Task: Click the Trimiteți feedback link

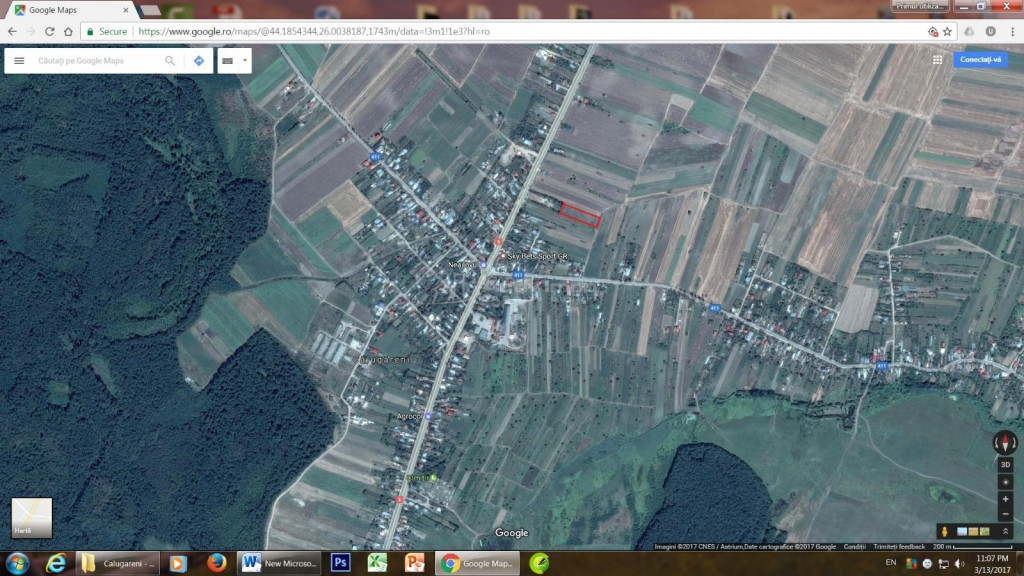Action: 899,547
